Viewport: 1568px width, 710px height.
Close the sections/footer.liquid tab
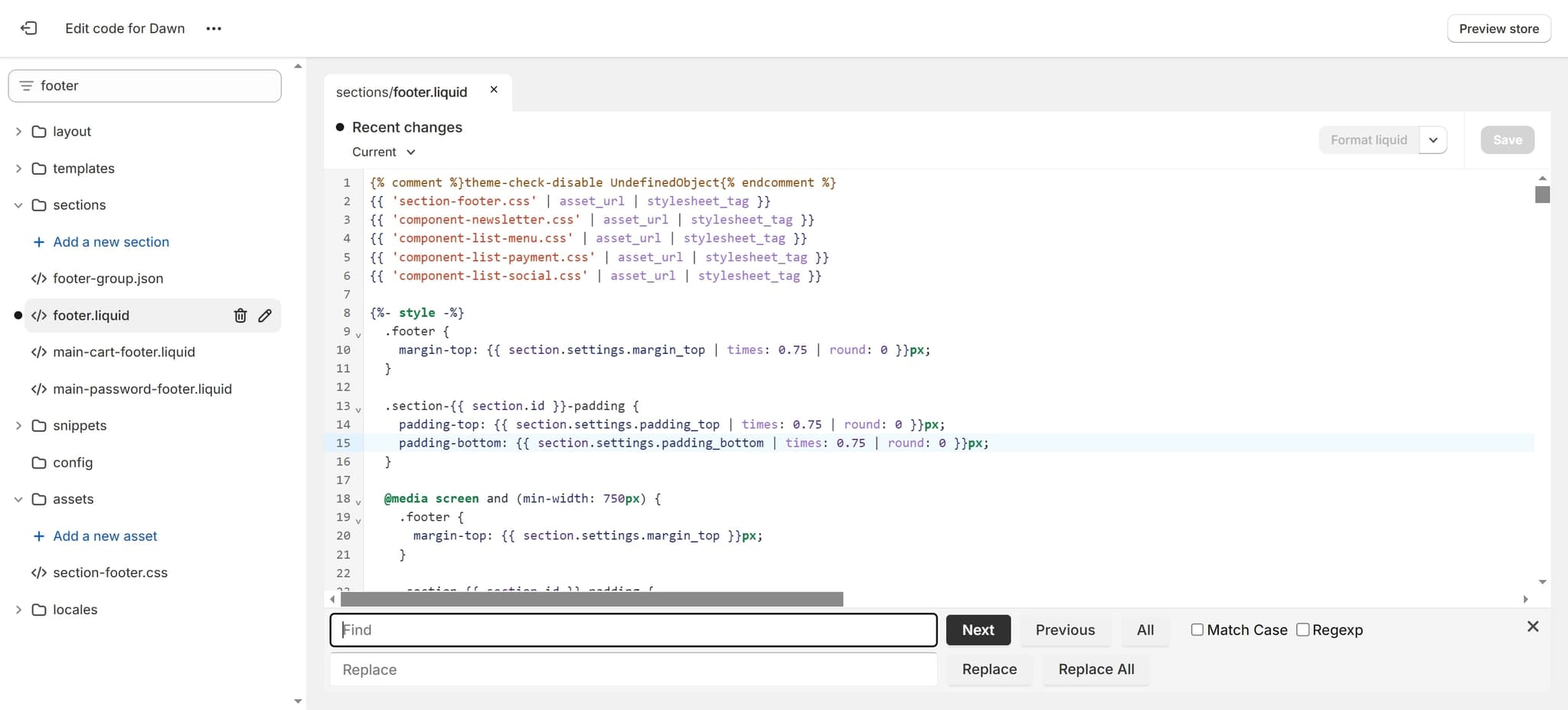[x=493, y=90]
